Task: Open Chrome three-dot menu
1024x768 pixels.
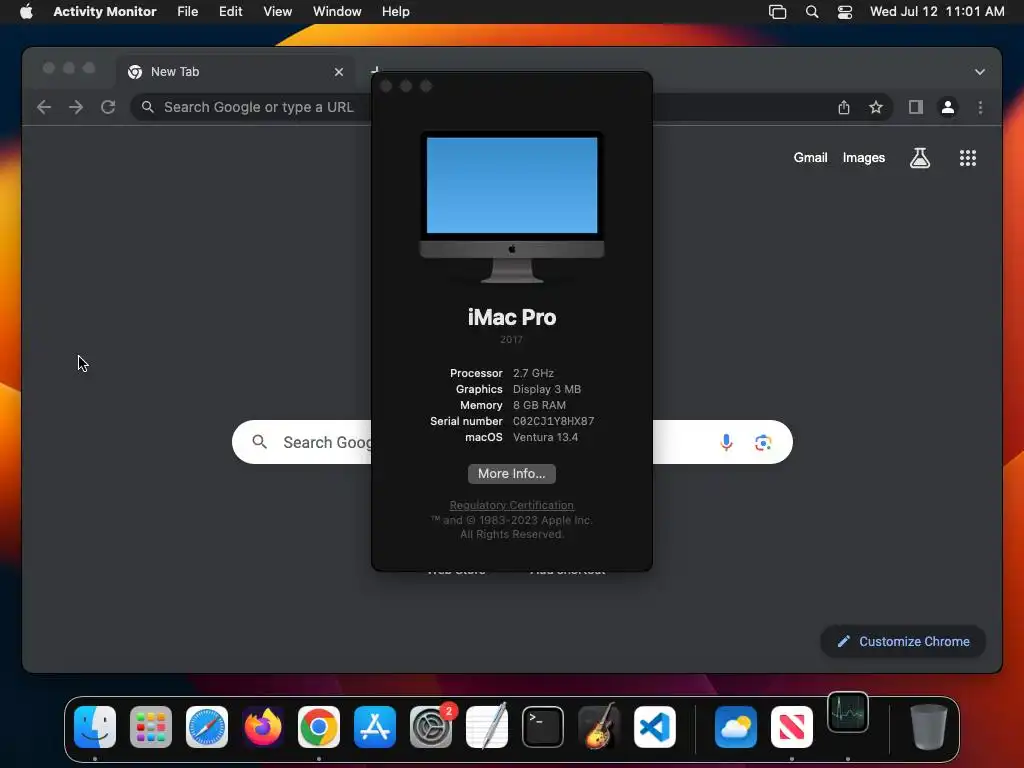Action: tap(980, 107)
